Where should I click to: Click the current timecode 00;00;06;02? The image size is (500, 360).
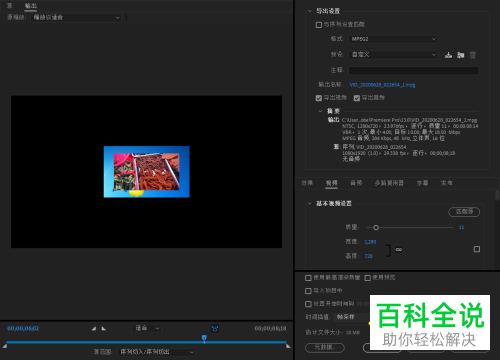click(23, 328)
